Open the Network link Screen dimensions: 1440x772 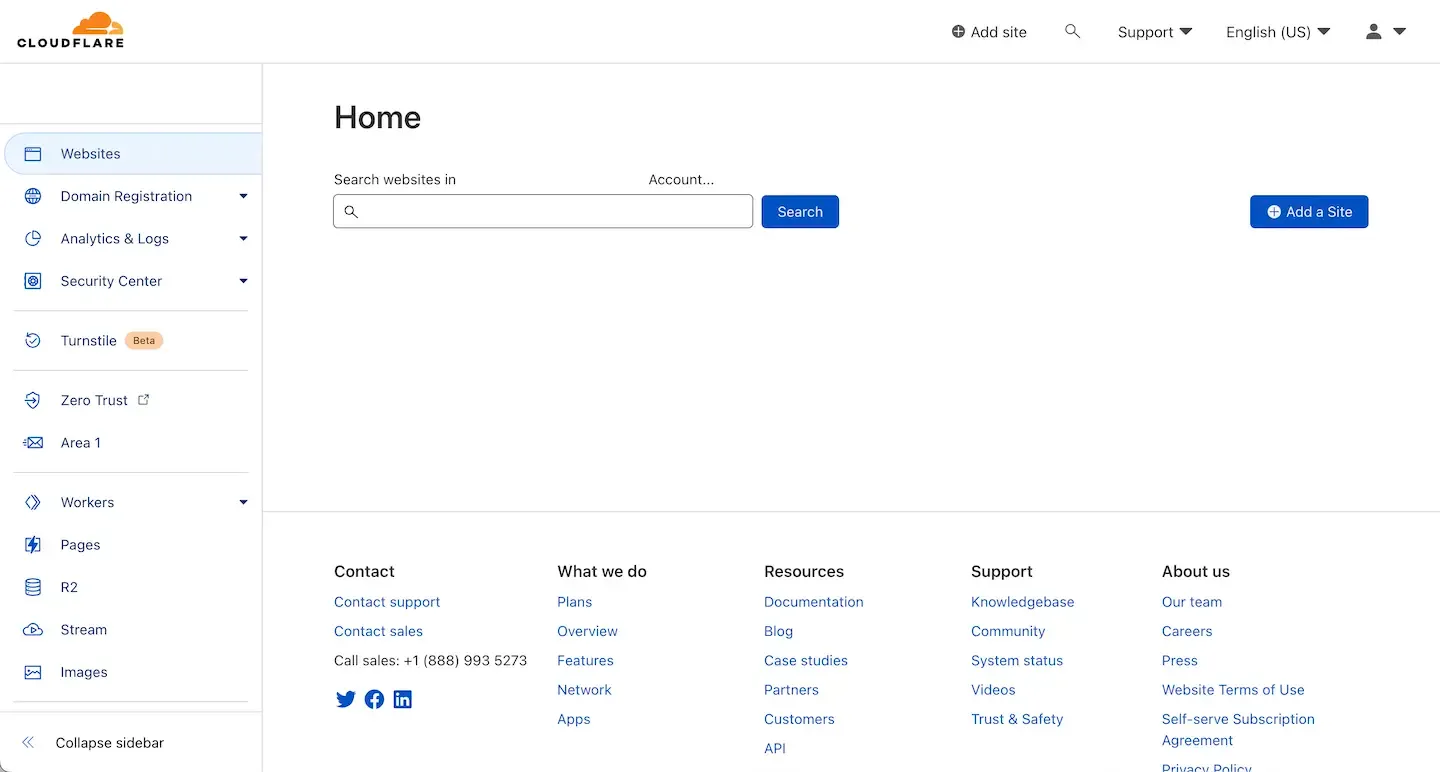coord(584,690)
